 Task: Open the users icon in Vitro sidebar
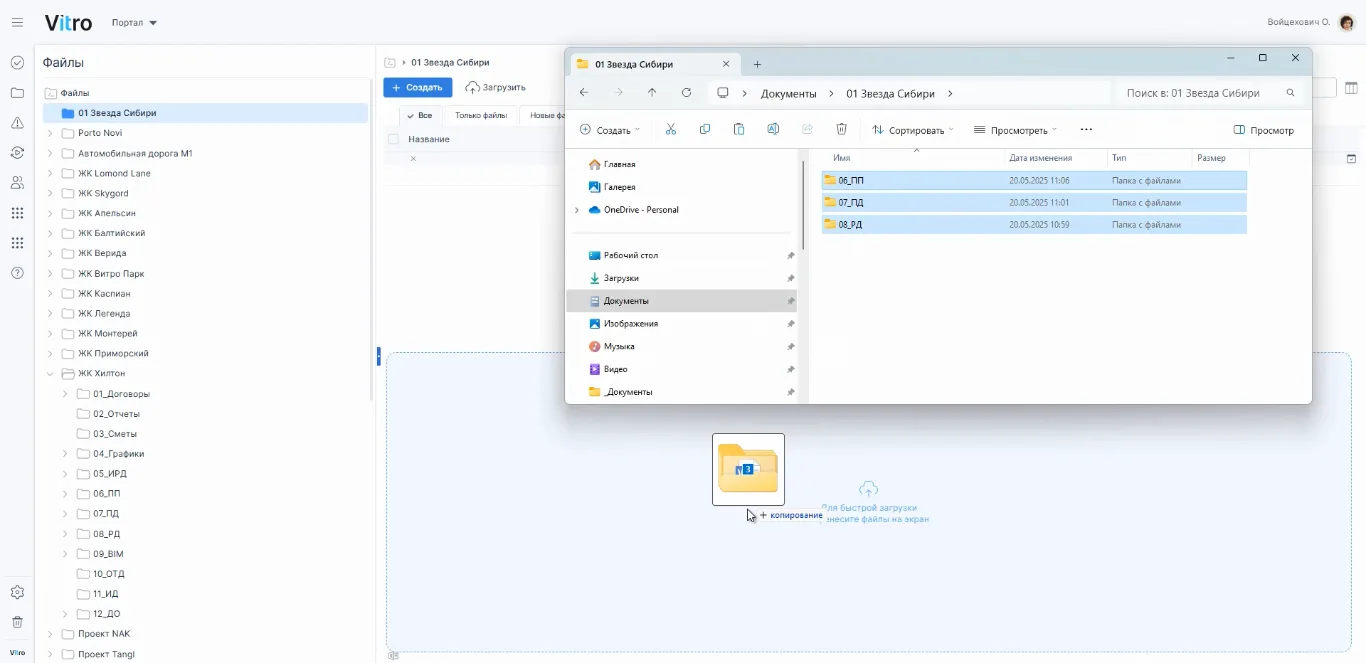pos(17,183)
